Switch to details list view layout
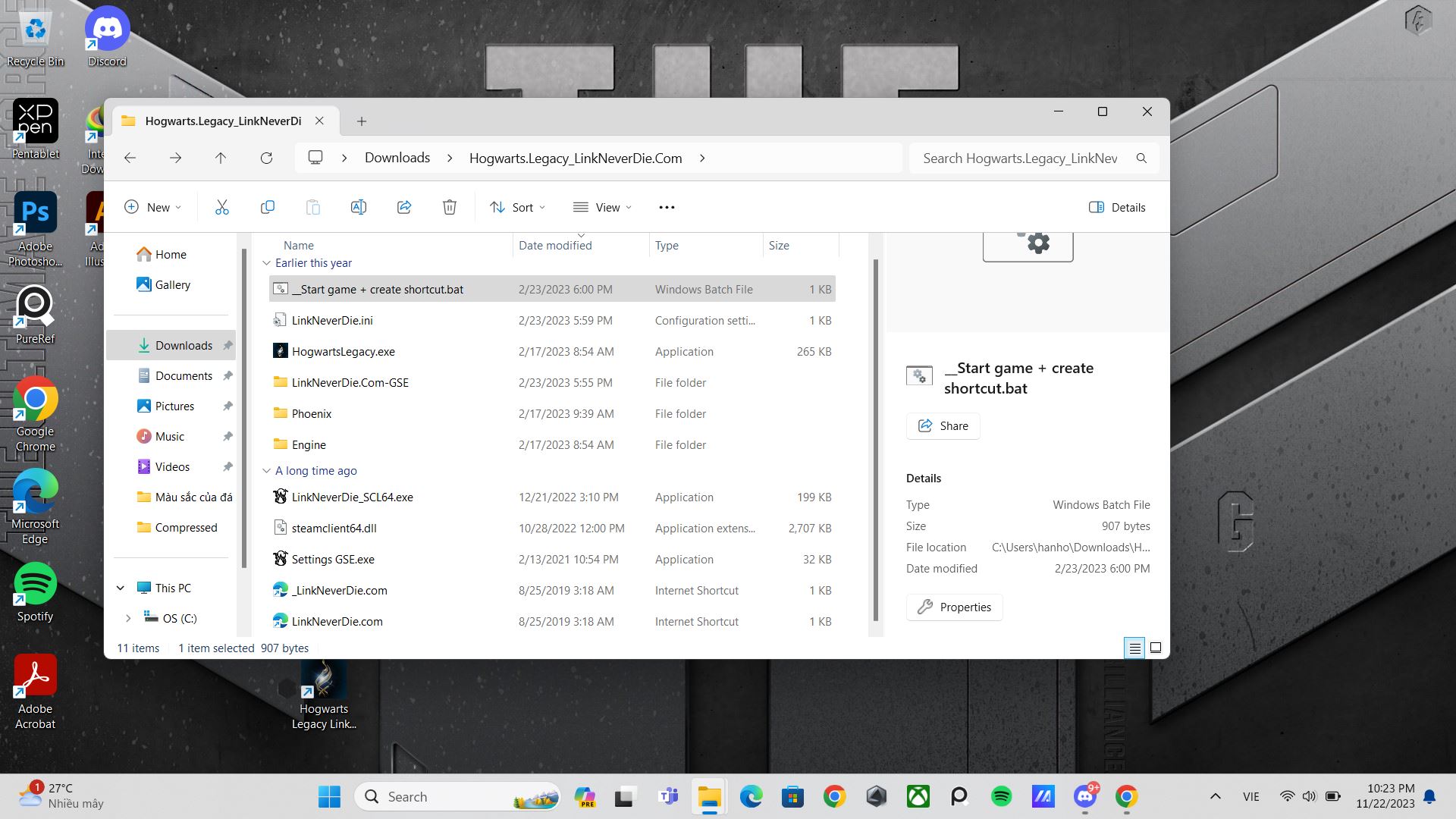The width and height of the screenshot is (1456, 819). pos(1134,648)
